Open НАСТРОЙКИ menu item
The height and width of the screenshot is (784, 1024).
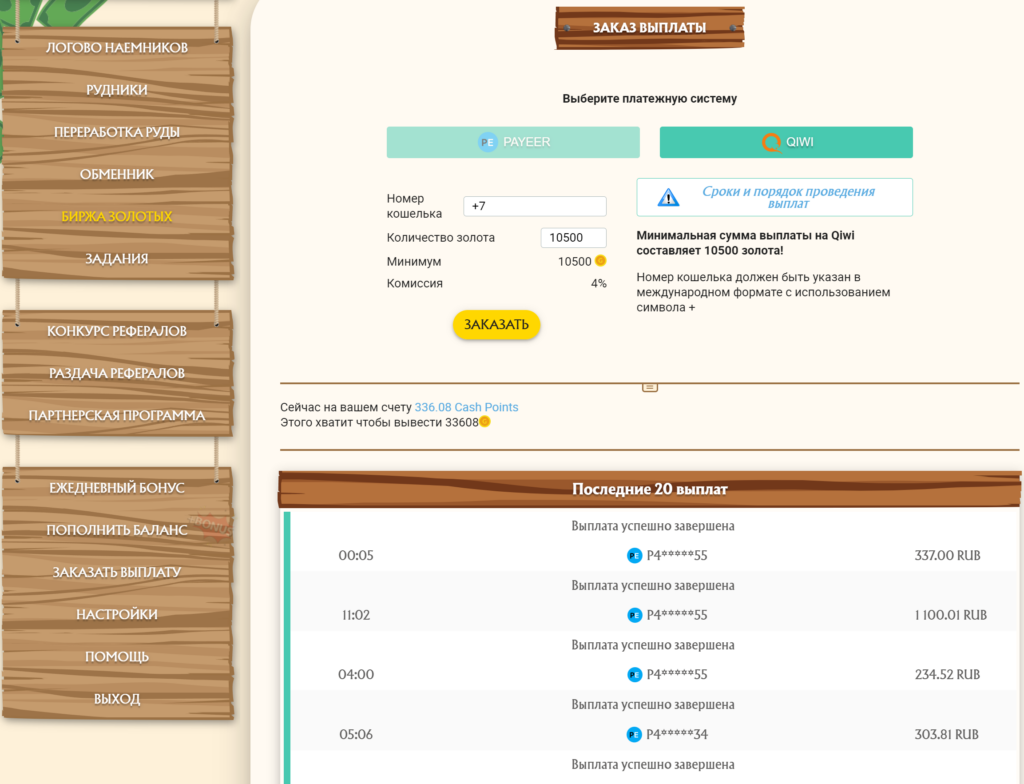[117, 614]
